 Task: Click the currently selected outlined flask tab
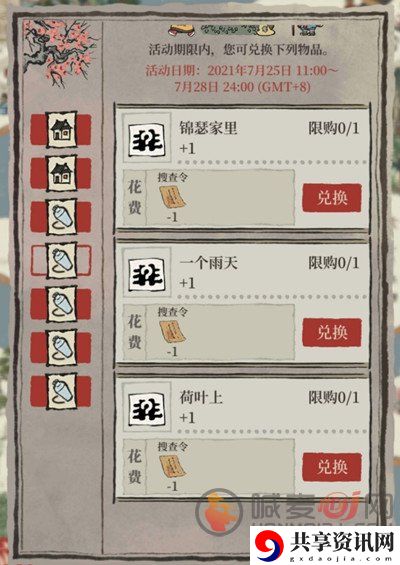tap(61, 261)
